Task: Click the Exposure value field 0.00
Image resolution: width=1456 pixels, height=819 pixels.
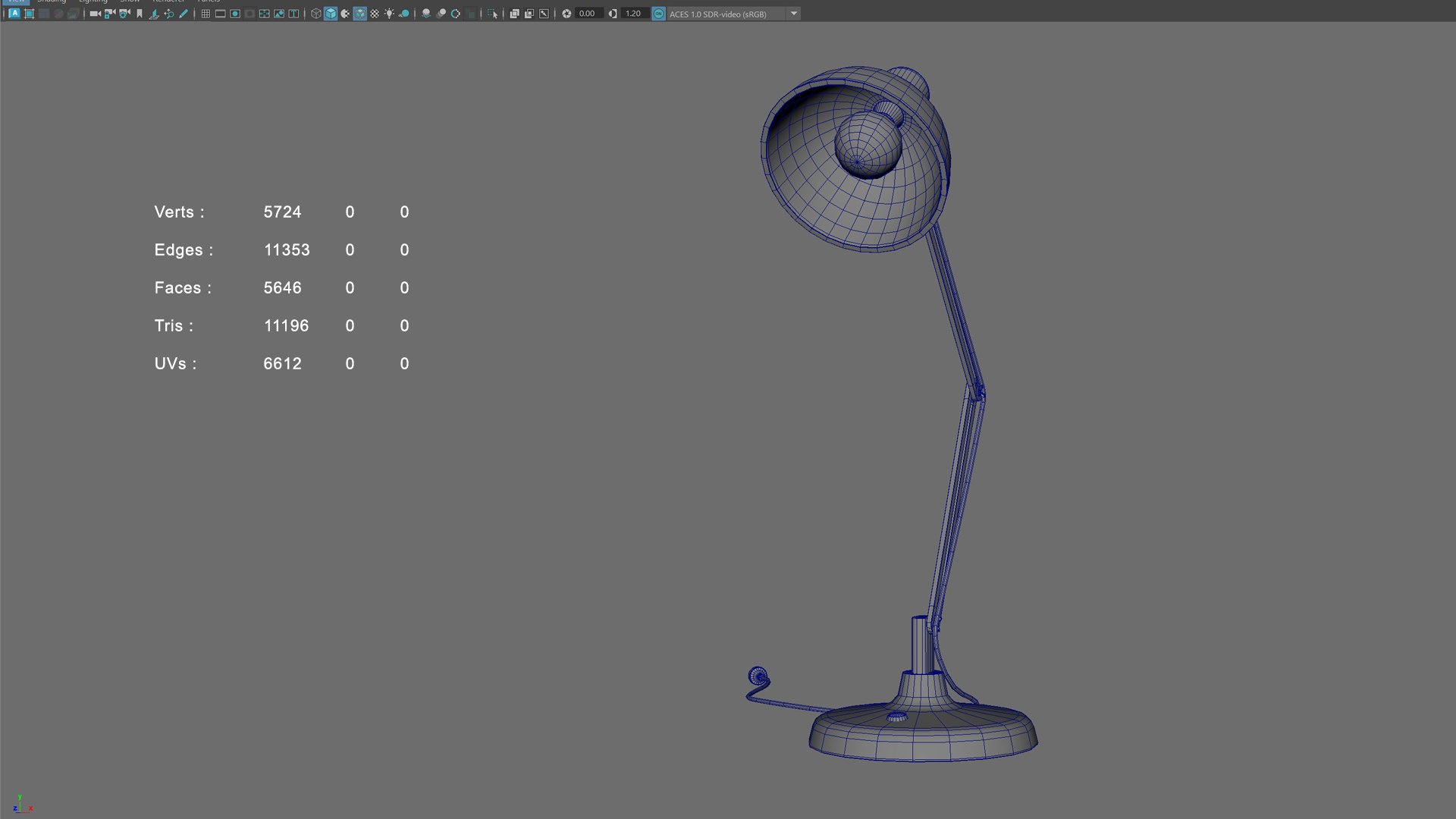Action: (589, 14)
